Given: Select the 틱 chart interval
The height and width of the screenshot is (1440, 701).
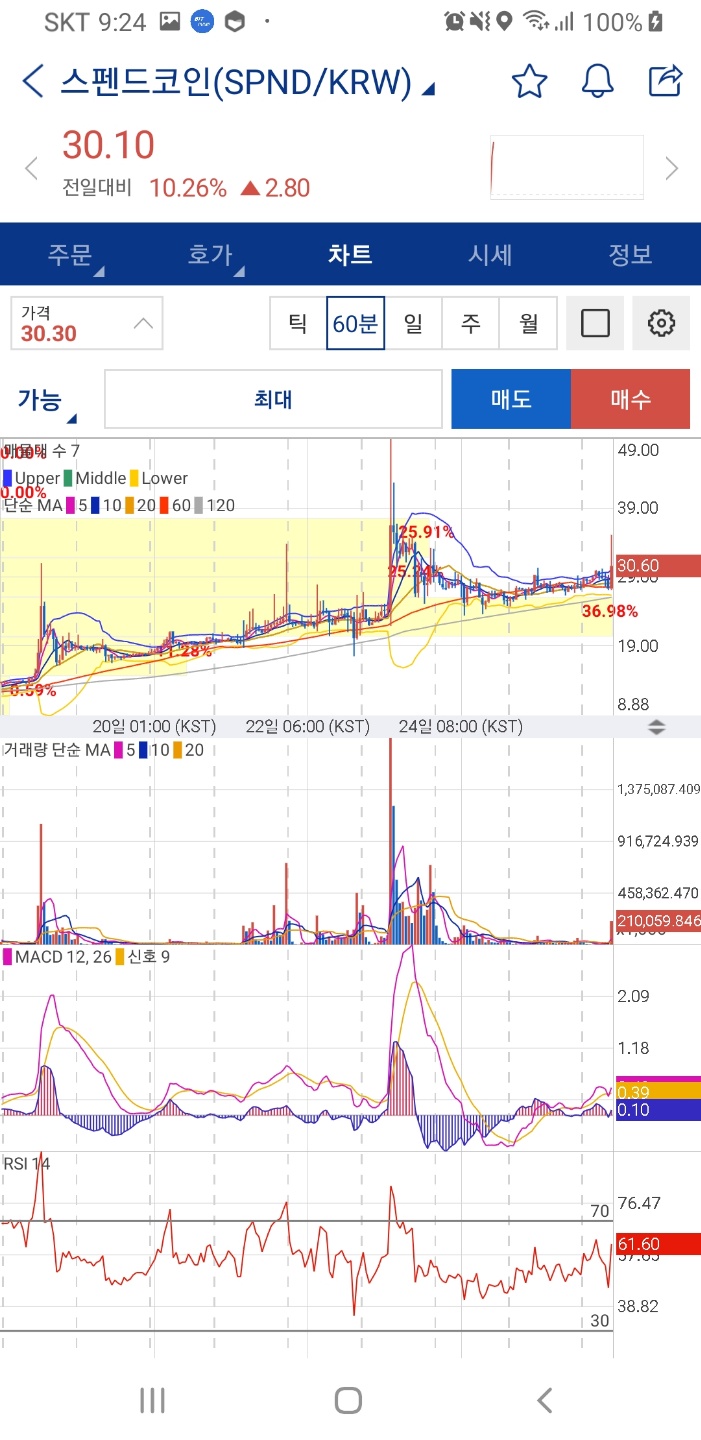Looking at the screenshot, I should [x=298, y=323].
